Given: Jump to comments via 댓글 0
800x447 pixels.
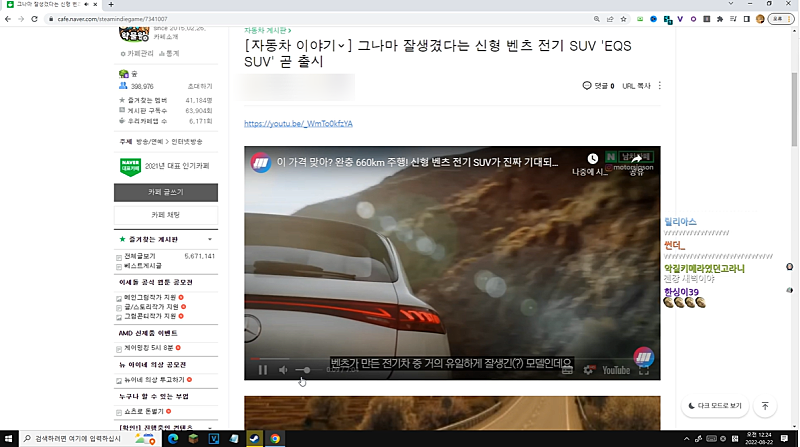Looking at the screenshot, I should pos(598,86).
